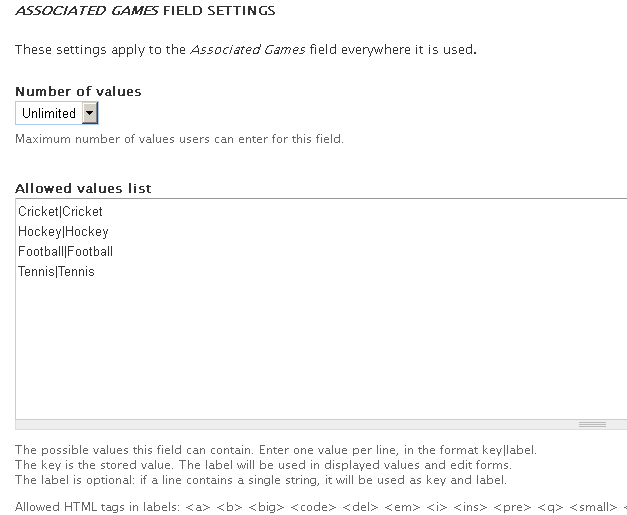The width and height of the screenshot is (627, 515).
Task: Click the Allowed values list label
Action: [x=83, y=188]
